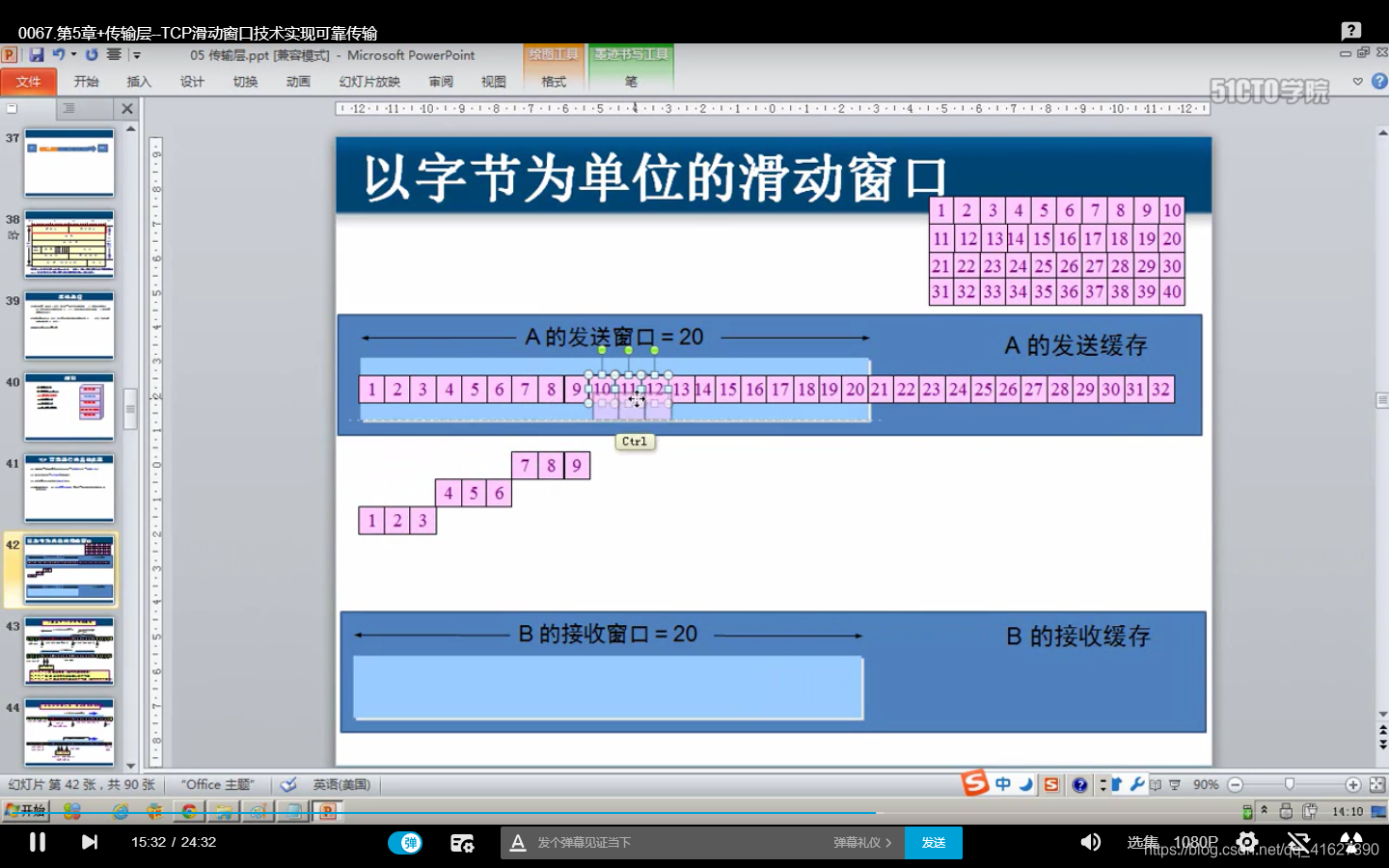The height and width of the screenshot is (868, 1389).
Task: Click thumbnail pane scroll-up arrow
Action: click(x=130, y=128)
